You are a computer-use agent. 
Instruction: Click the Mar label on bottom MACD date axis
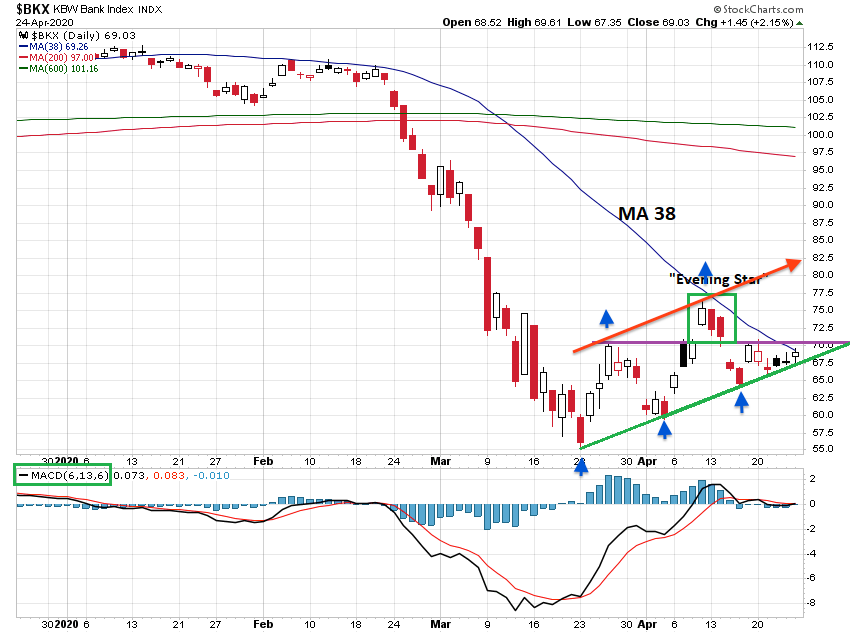(x=440, y=624)
